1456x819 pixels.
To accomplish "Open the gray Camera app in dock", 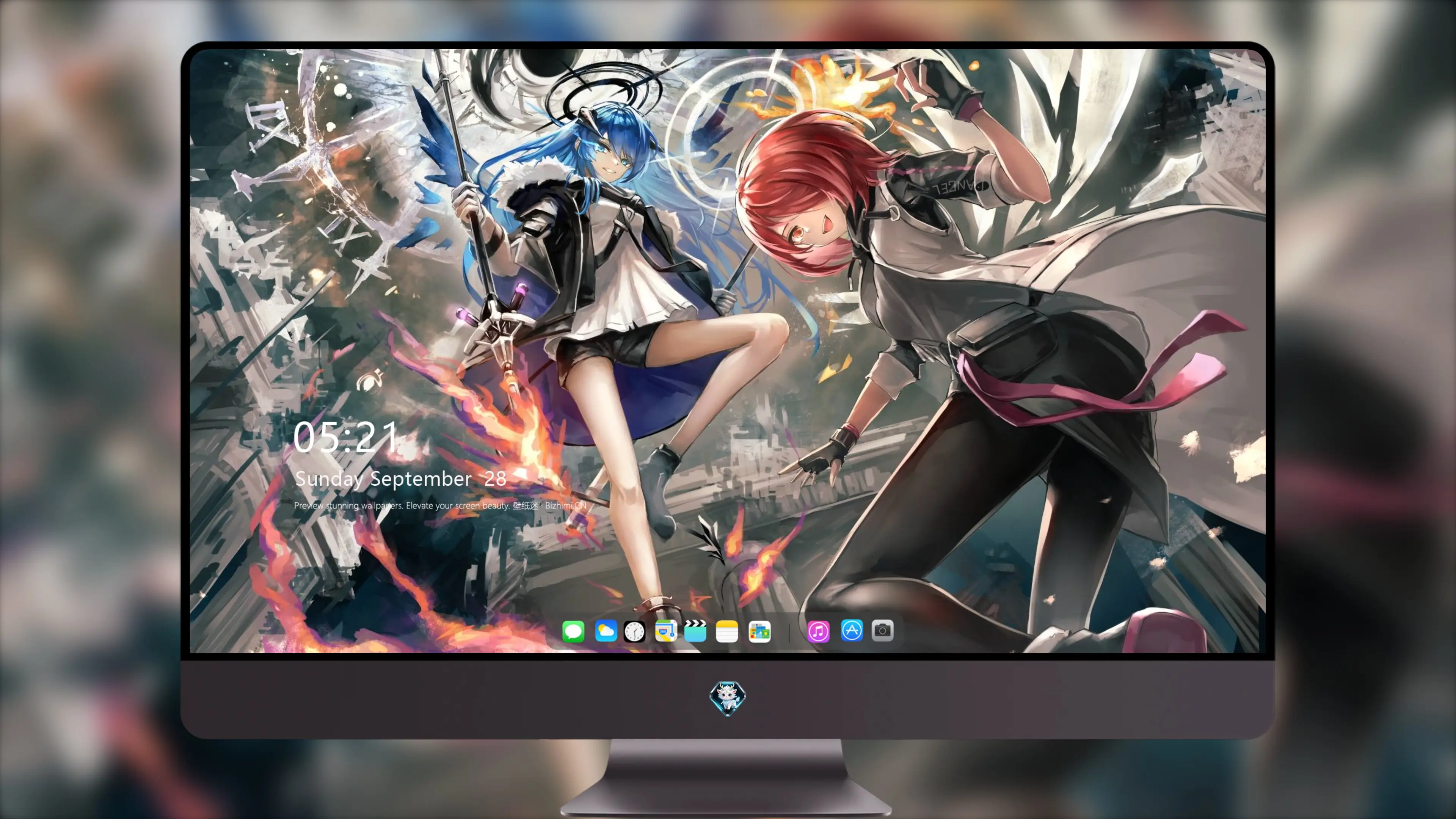I will [883, 630].
